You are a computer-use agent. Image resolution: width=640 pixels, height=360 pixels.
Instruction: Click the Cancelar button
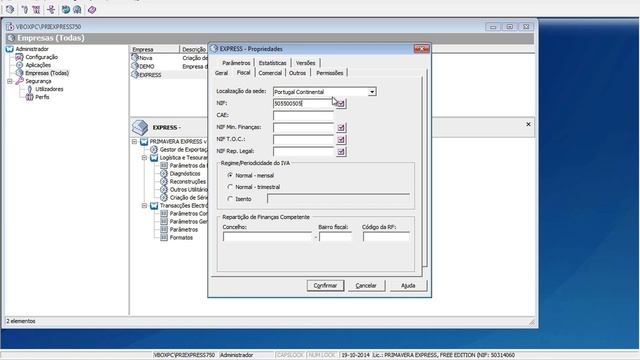(x=366, y=286)
